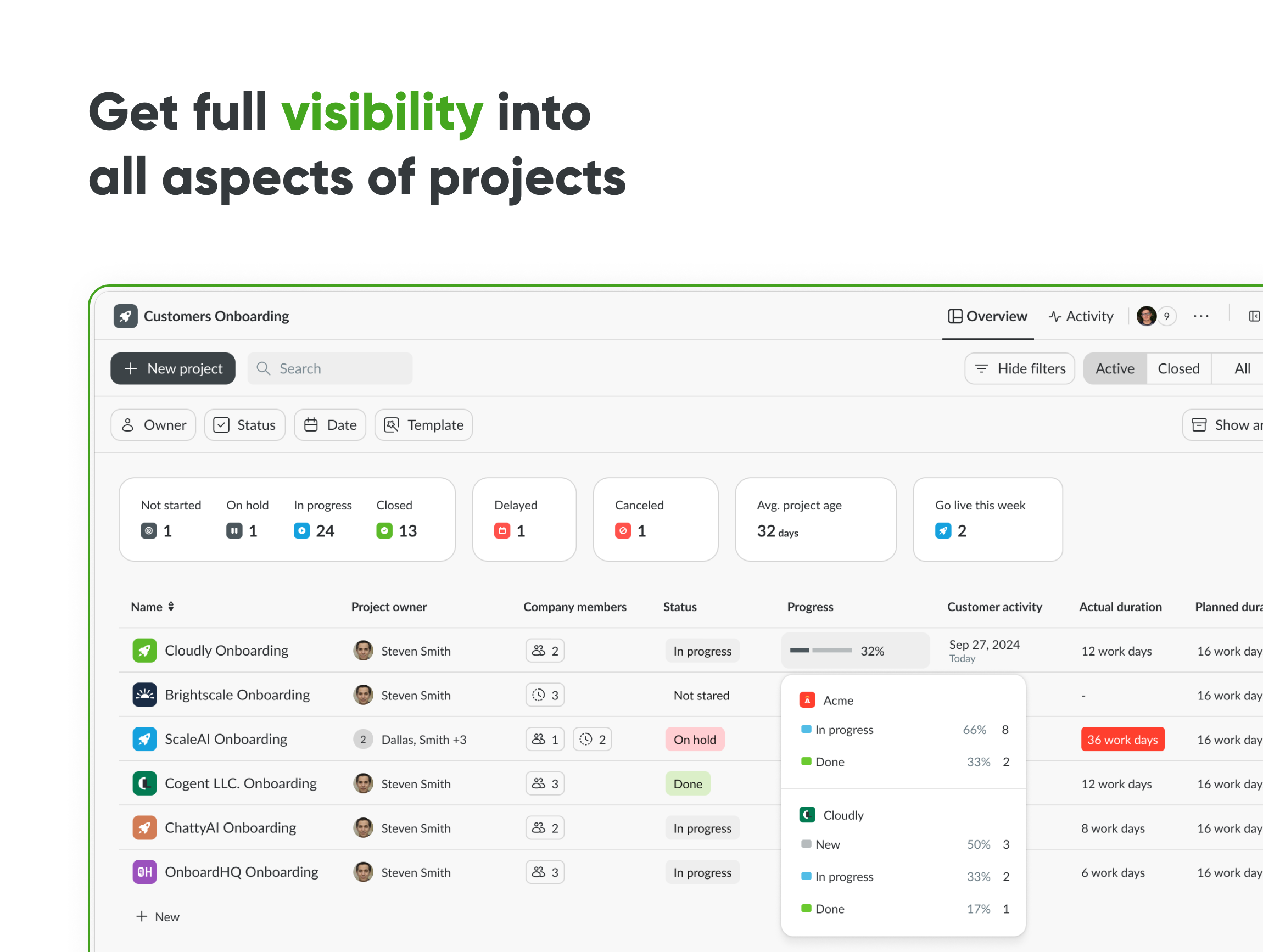Click the Customers Onboarding rocket icon
Screen dimensions: 1263x952
click(125, 316)
